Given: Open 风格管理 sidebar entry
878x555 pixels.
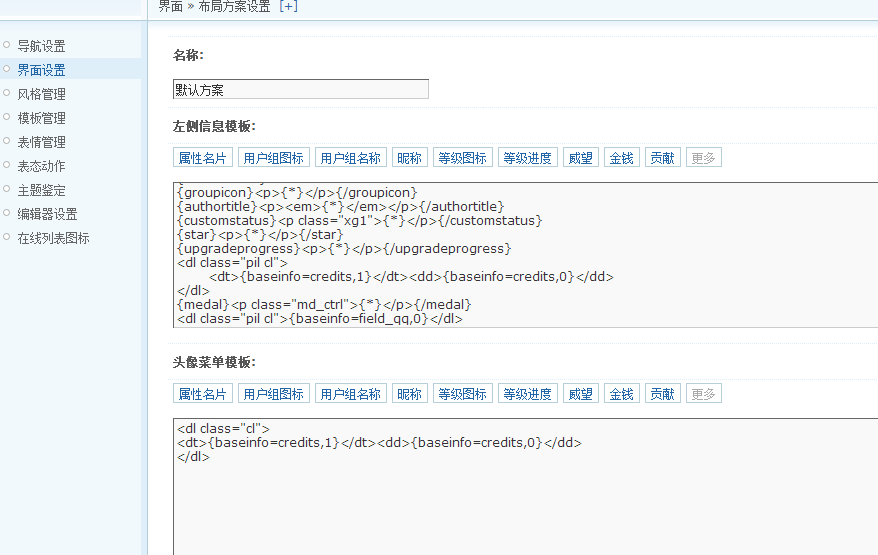Looking at the screenshot, I should click(41, 94).
